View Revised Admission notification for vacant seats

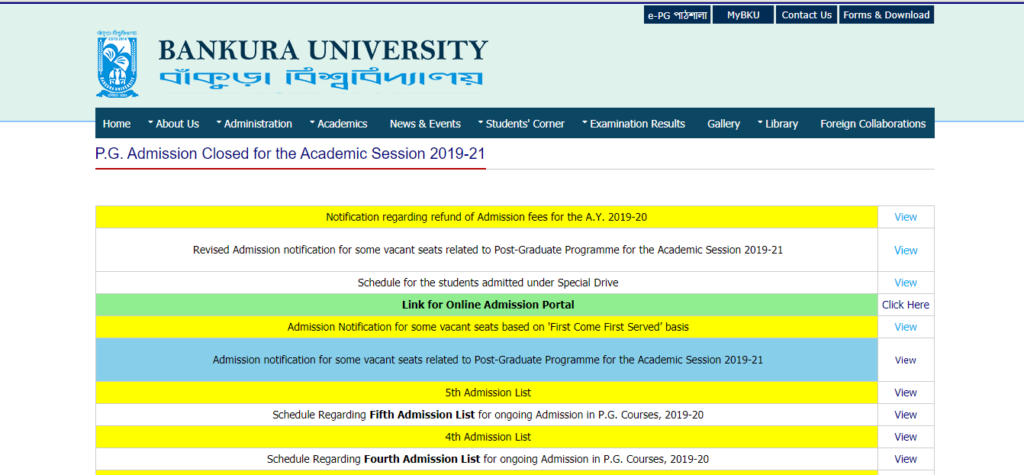905,250
